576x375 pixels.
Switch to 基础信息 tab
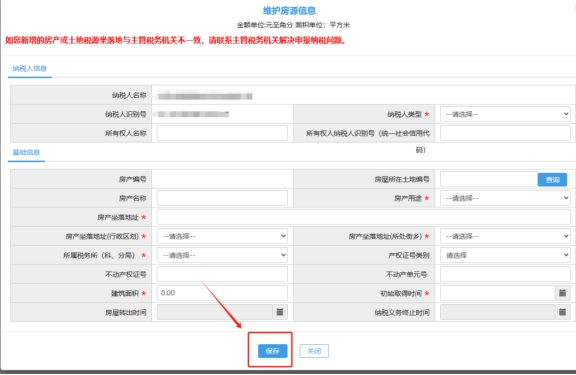(26, 152)
